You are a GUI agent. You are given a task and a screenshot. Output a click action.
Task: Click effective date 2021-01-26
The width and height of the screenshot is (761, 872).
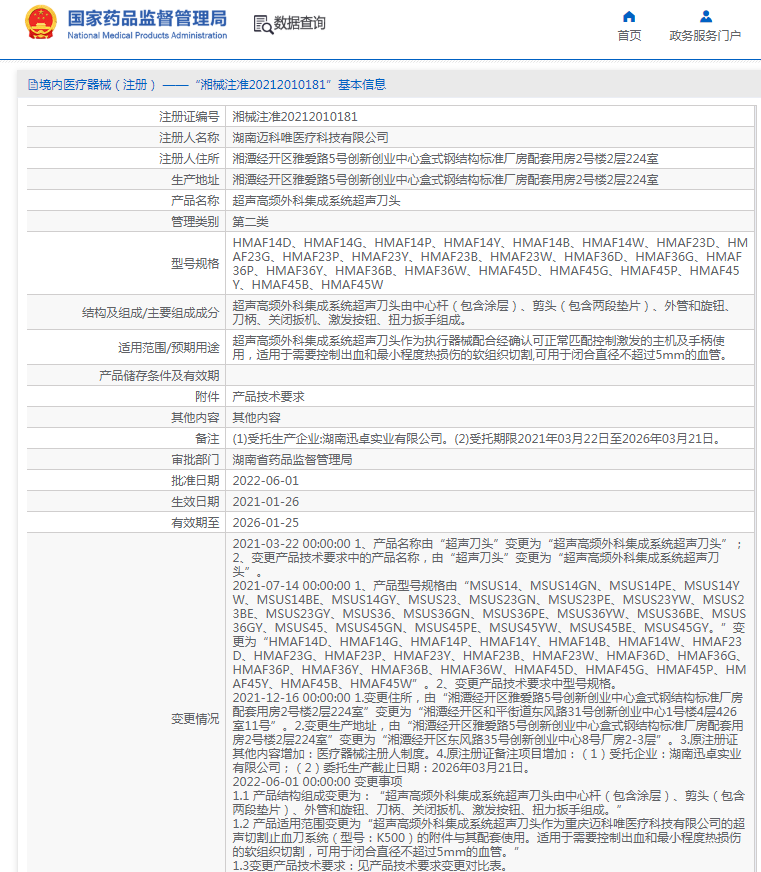(x=265, y=502)
